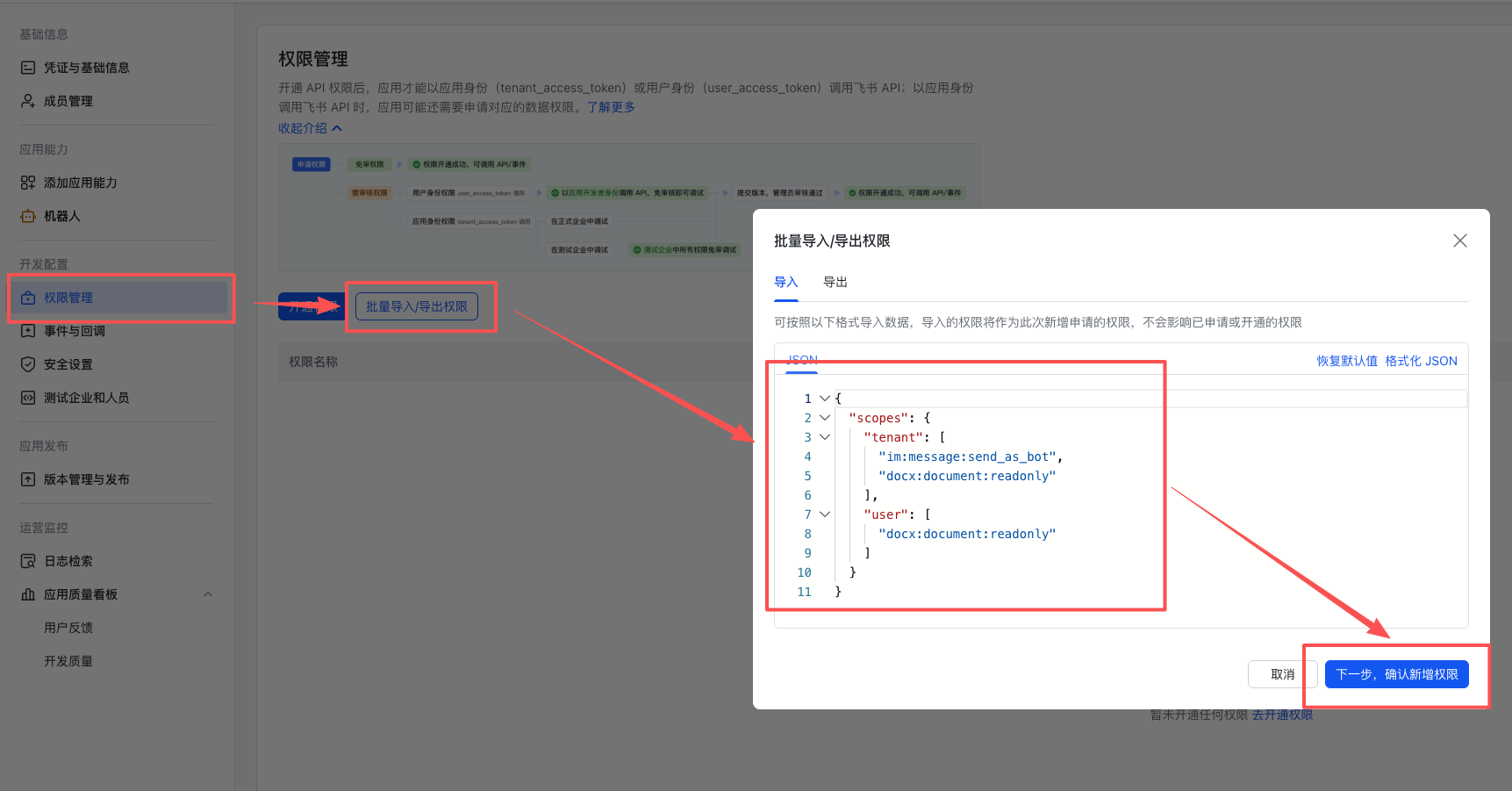The height and width of the screenshot is (791, 1512).
Task: Click the 测试企业和人员 icon
Action: 28,398
